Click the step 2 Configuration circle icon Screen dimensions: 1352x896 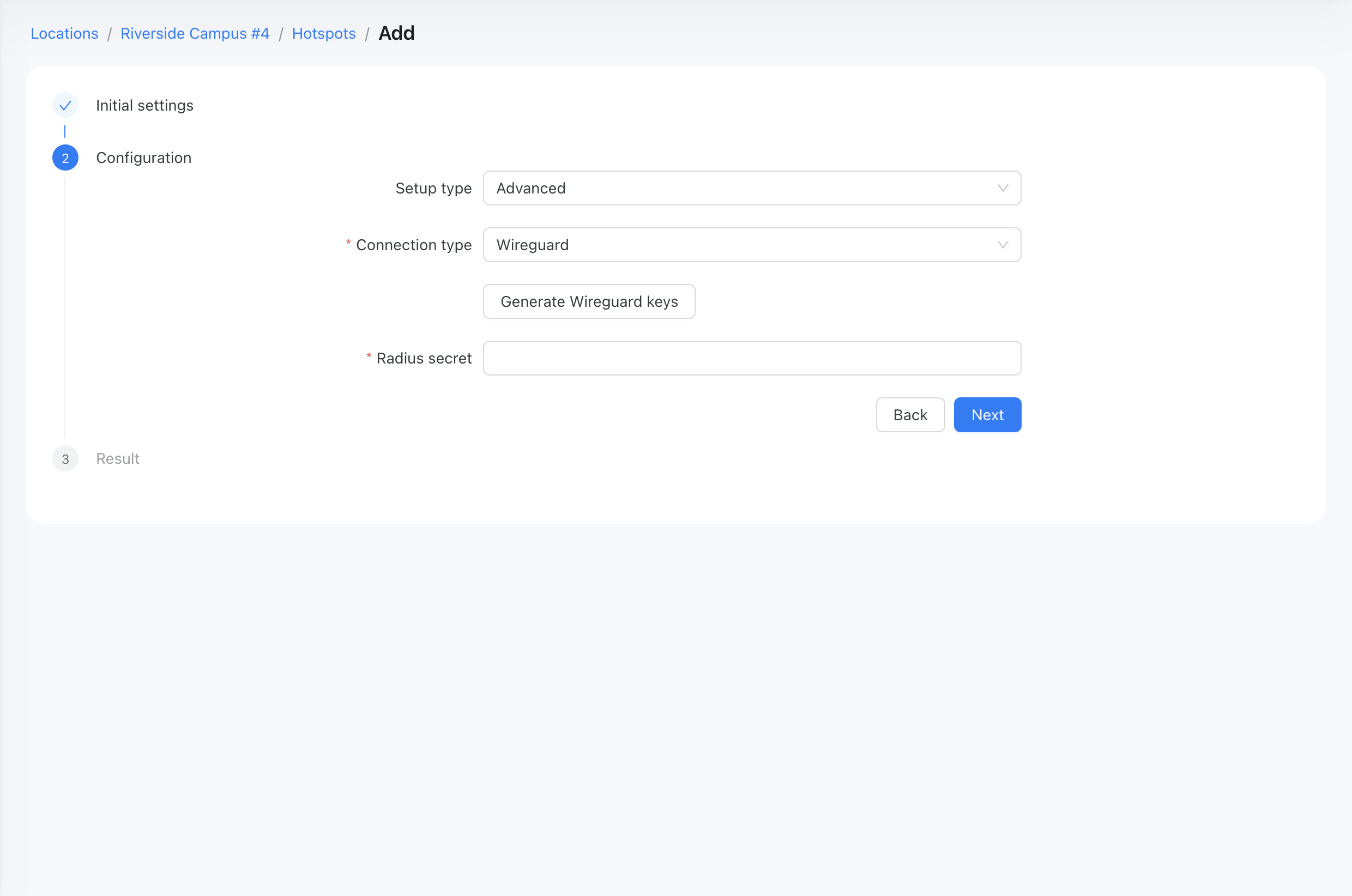click(x=65, y=158)
